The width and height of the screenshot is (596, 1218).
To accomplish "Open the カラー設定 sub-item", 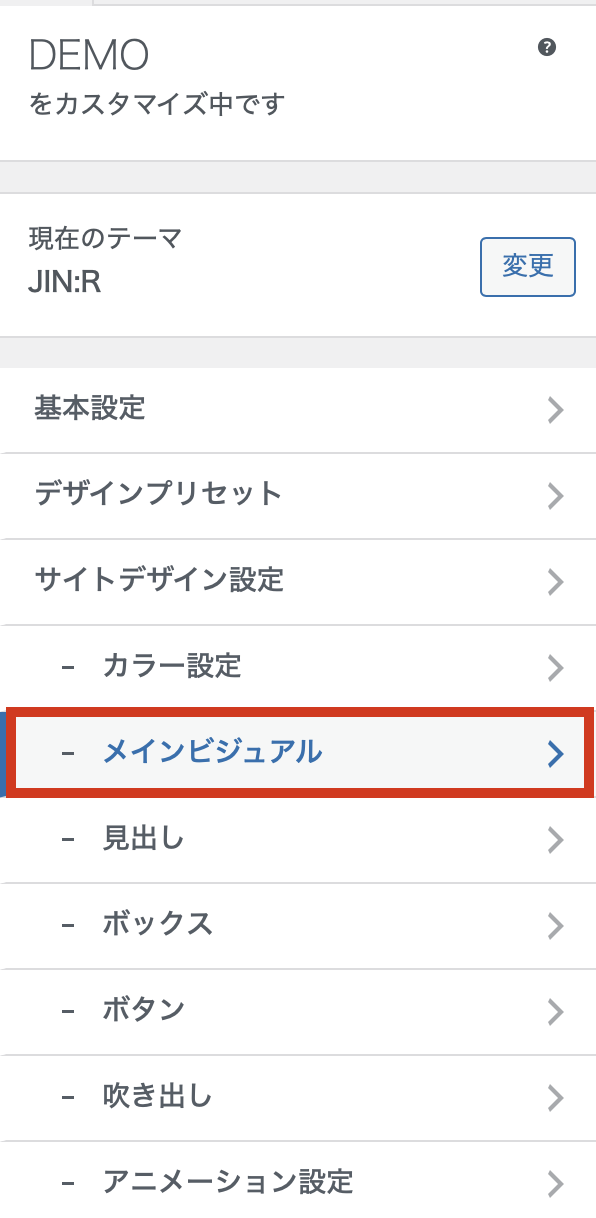I will point(298,667).
